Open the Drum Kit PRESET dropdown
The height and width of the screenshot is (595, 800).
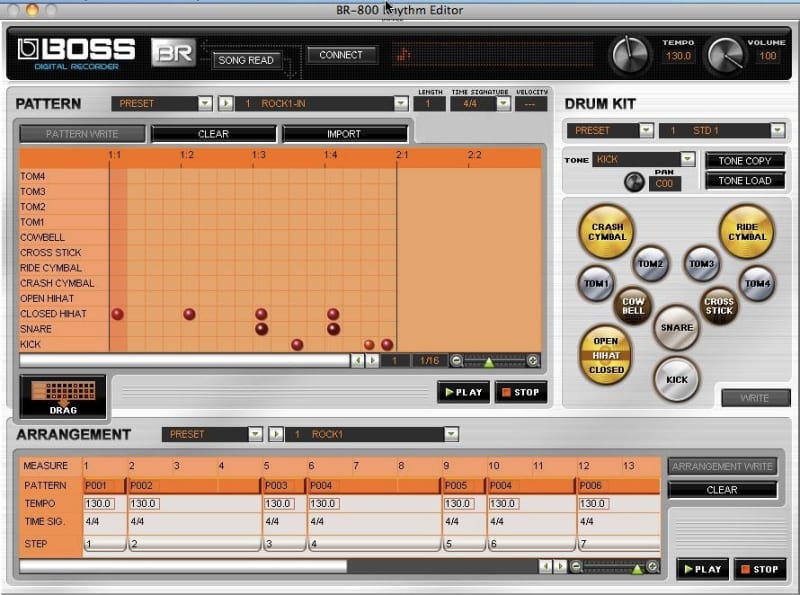(x=646, y=131)
